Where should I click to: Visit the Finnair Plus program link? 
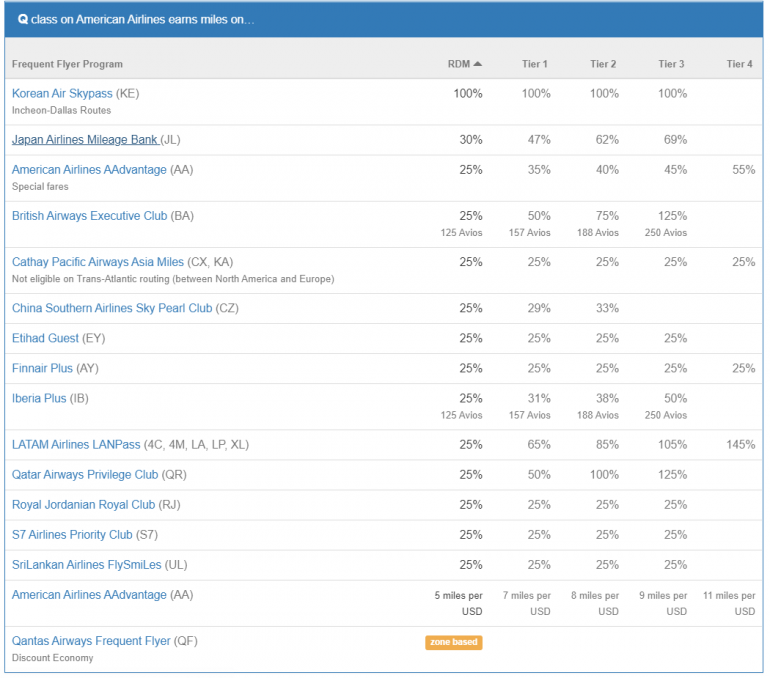pyautogui.click(x=42, y=368)
